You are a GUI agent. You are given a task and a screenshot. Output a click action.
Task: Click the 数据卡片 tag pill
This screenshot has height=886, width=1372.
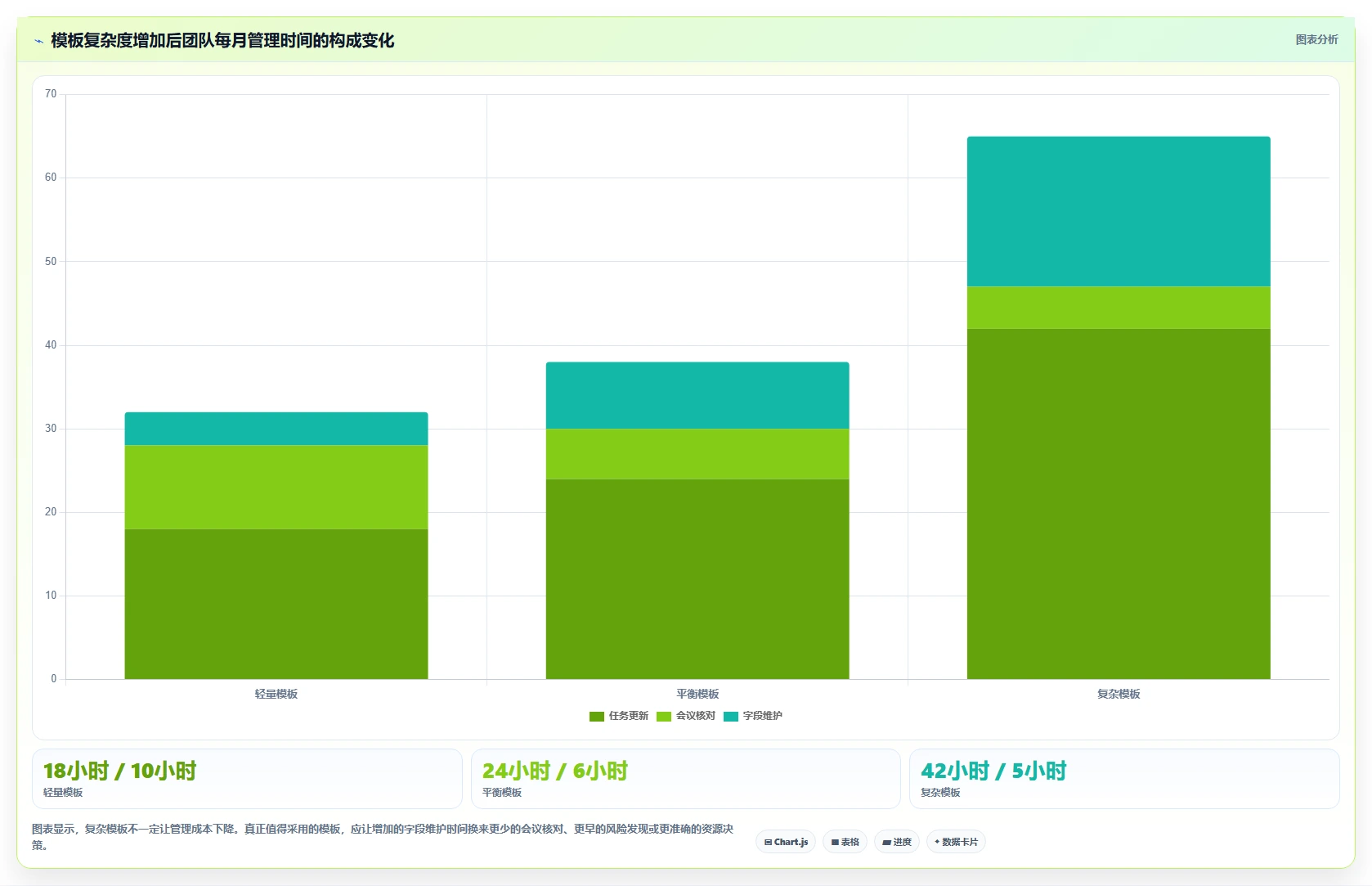(956, 842)
